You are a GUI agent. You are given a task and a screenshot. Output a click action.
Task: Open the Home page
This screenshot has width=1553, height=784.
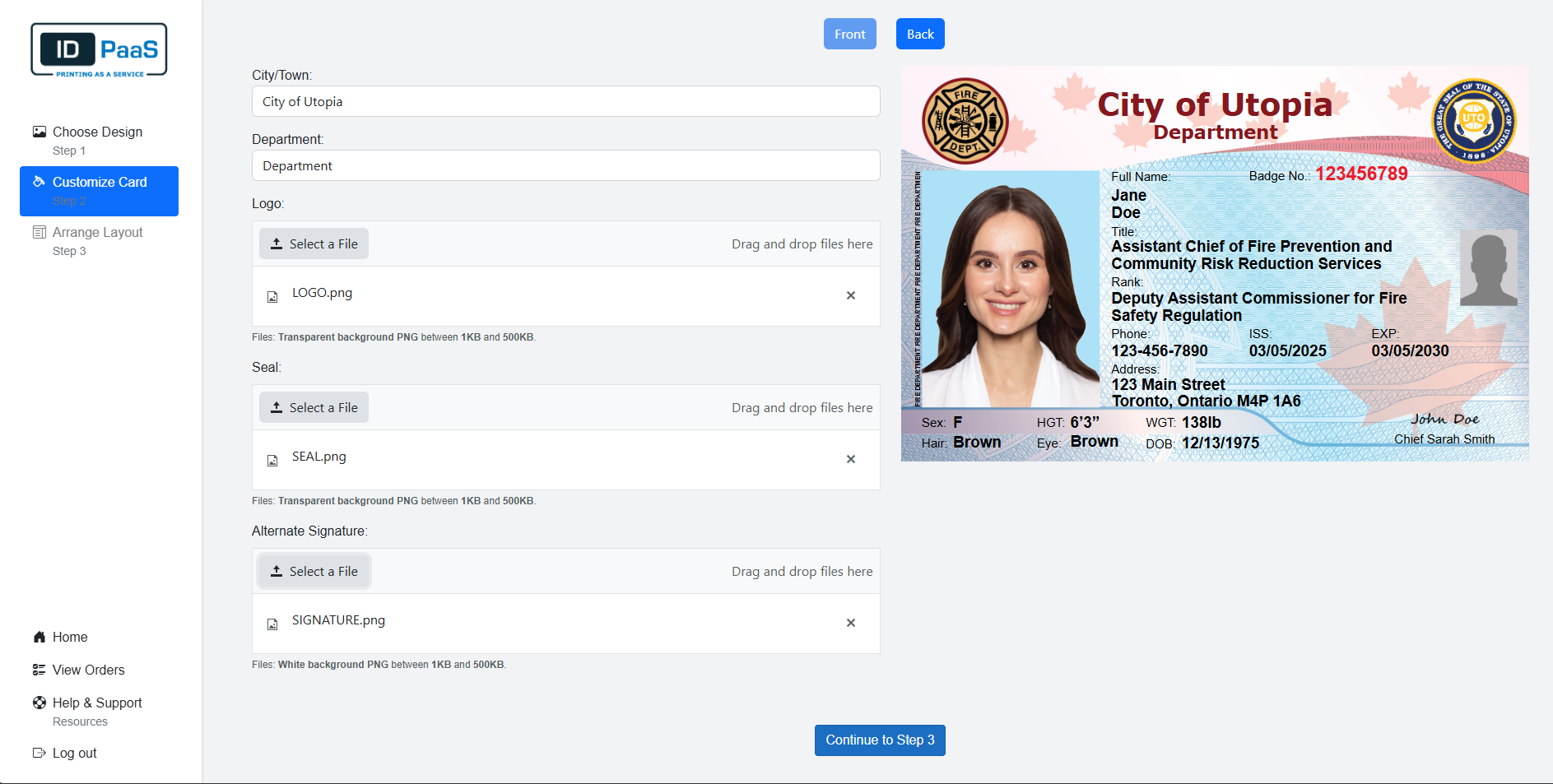click(x=69, y=637)
